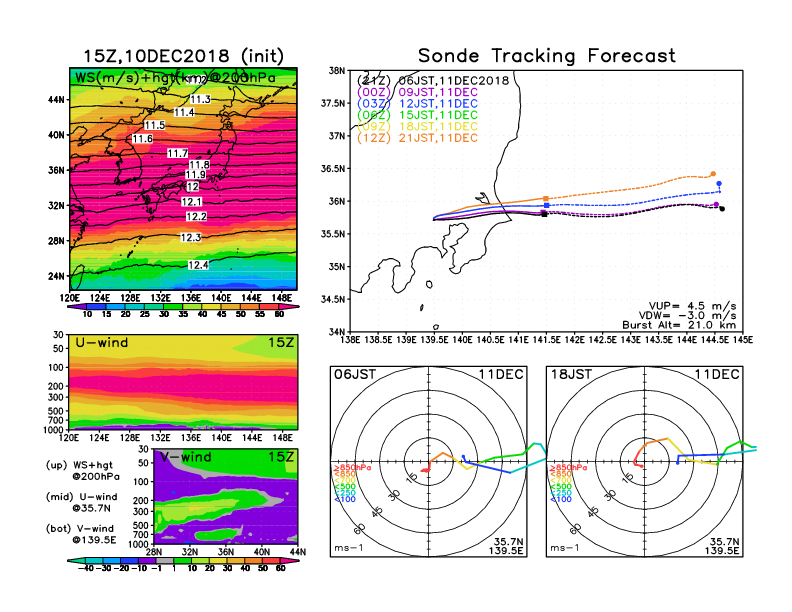Select the black "(21Z) 06JST,11DEC2018" legend entry
The height and width of the screenshot is (612, 792).
(433, 81)
